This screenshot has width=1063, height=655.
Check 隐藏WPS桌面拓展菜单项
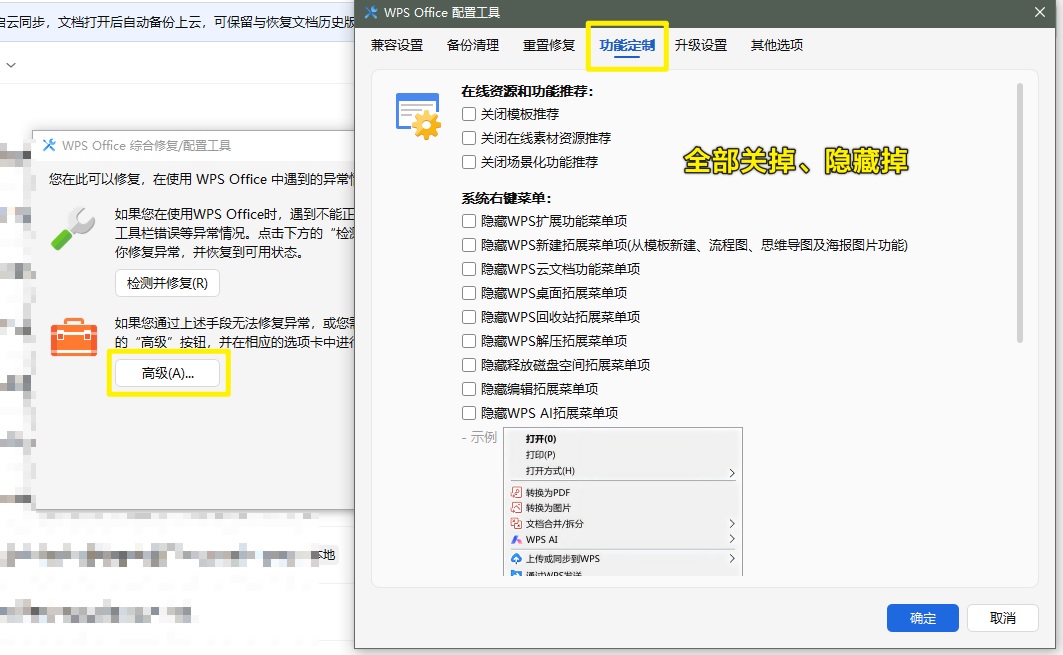(x=468, y=293)
